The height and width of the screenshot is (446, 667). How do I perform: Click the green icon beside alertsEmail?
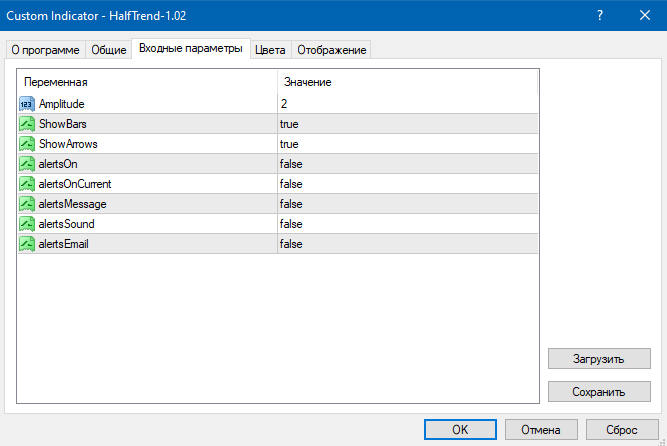point(27,244)
